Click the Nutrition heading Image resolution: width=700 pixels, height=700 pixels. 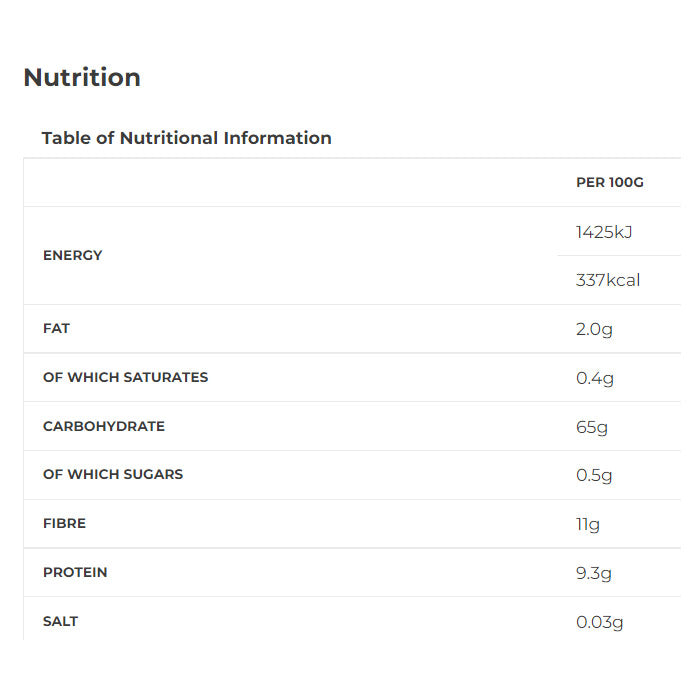click(82, 78)
